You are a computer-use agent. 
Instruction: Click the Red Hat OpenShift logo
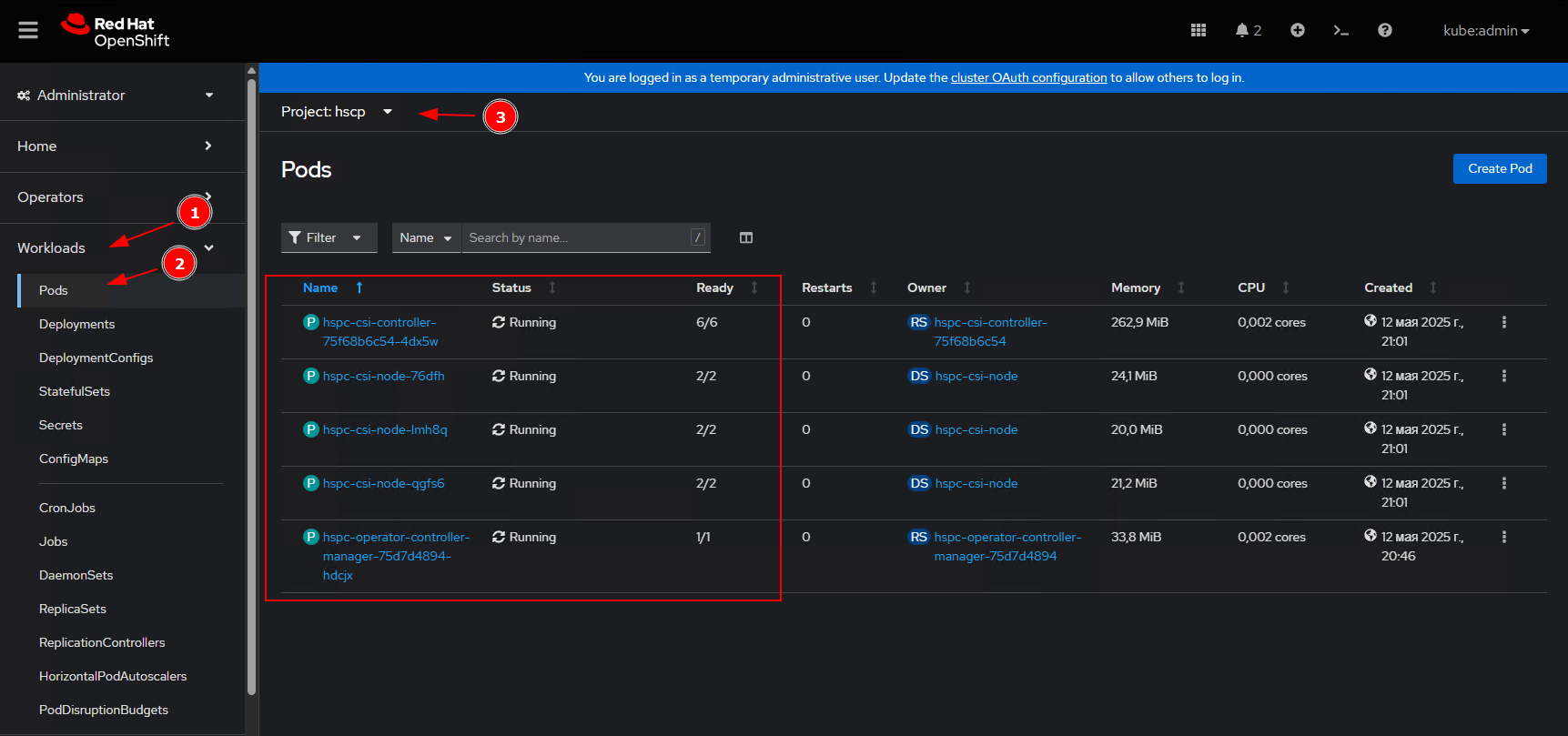point(116,31)
